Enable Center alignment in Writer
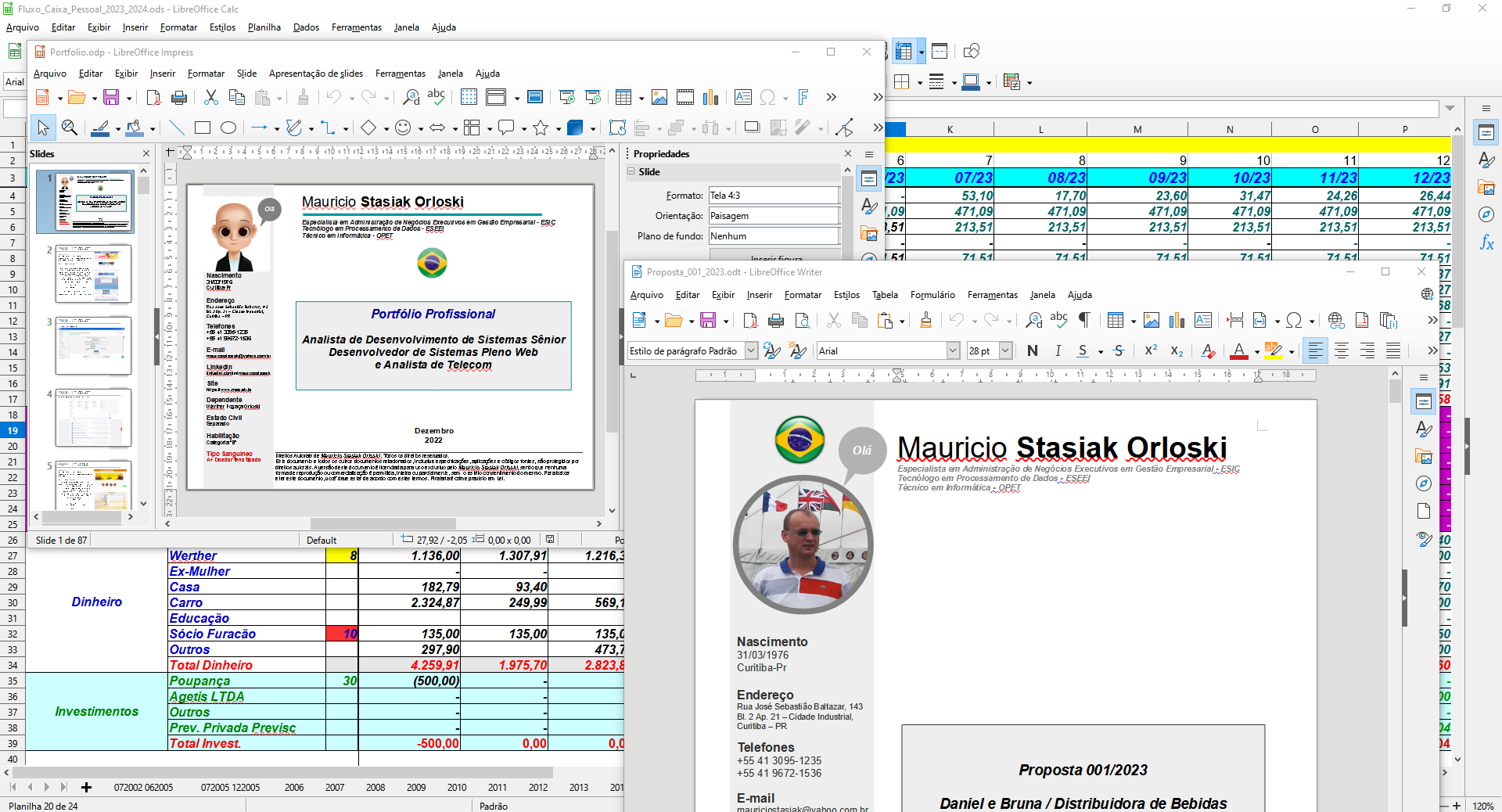 (x=1342, y=351)
